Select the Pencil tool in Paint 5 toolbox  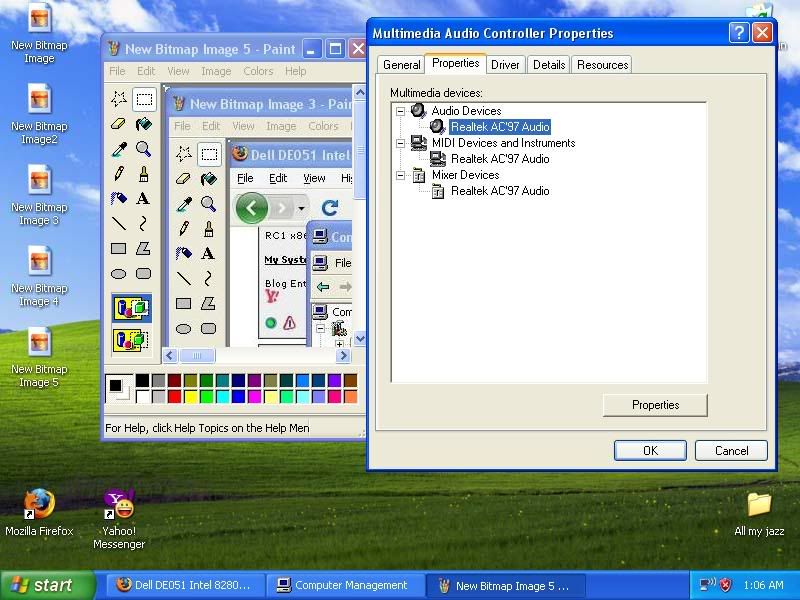coord(119,173)
